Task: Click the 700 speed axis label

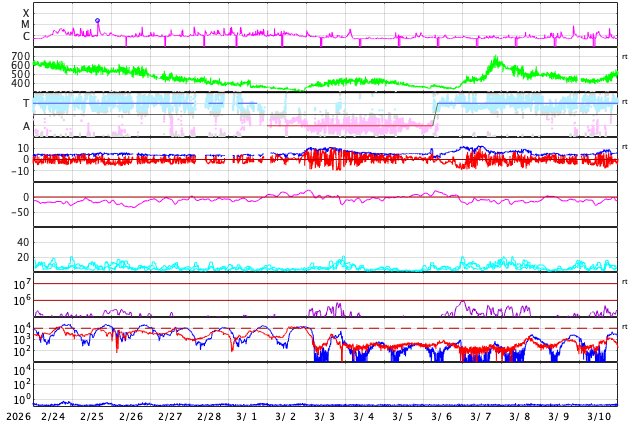Action: click(x=20, y=56)
